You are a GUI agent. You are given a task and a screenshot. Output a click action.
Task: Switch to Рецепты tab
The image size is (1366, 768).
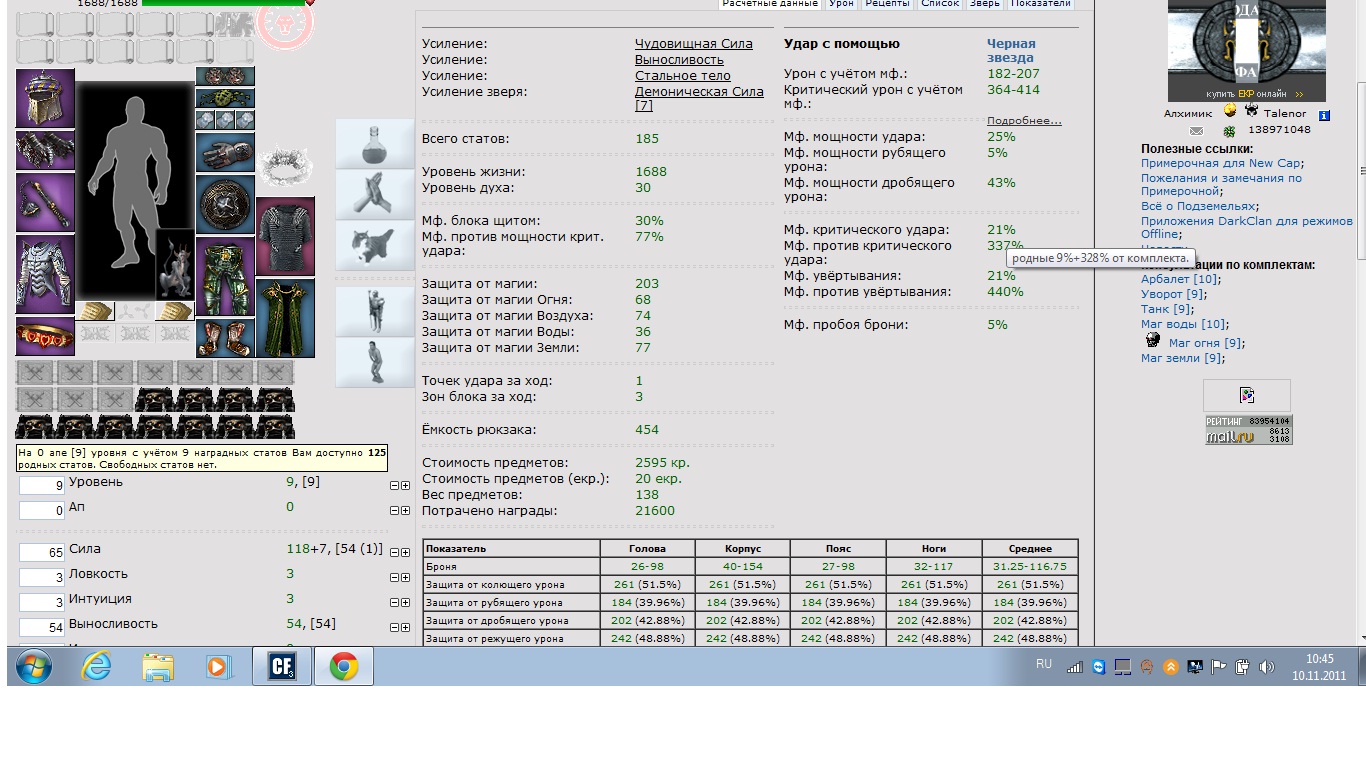pos(887,4)
